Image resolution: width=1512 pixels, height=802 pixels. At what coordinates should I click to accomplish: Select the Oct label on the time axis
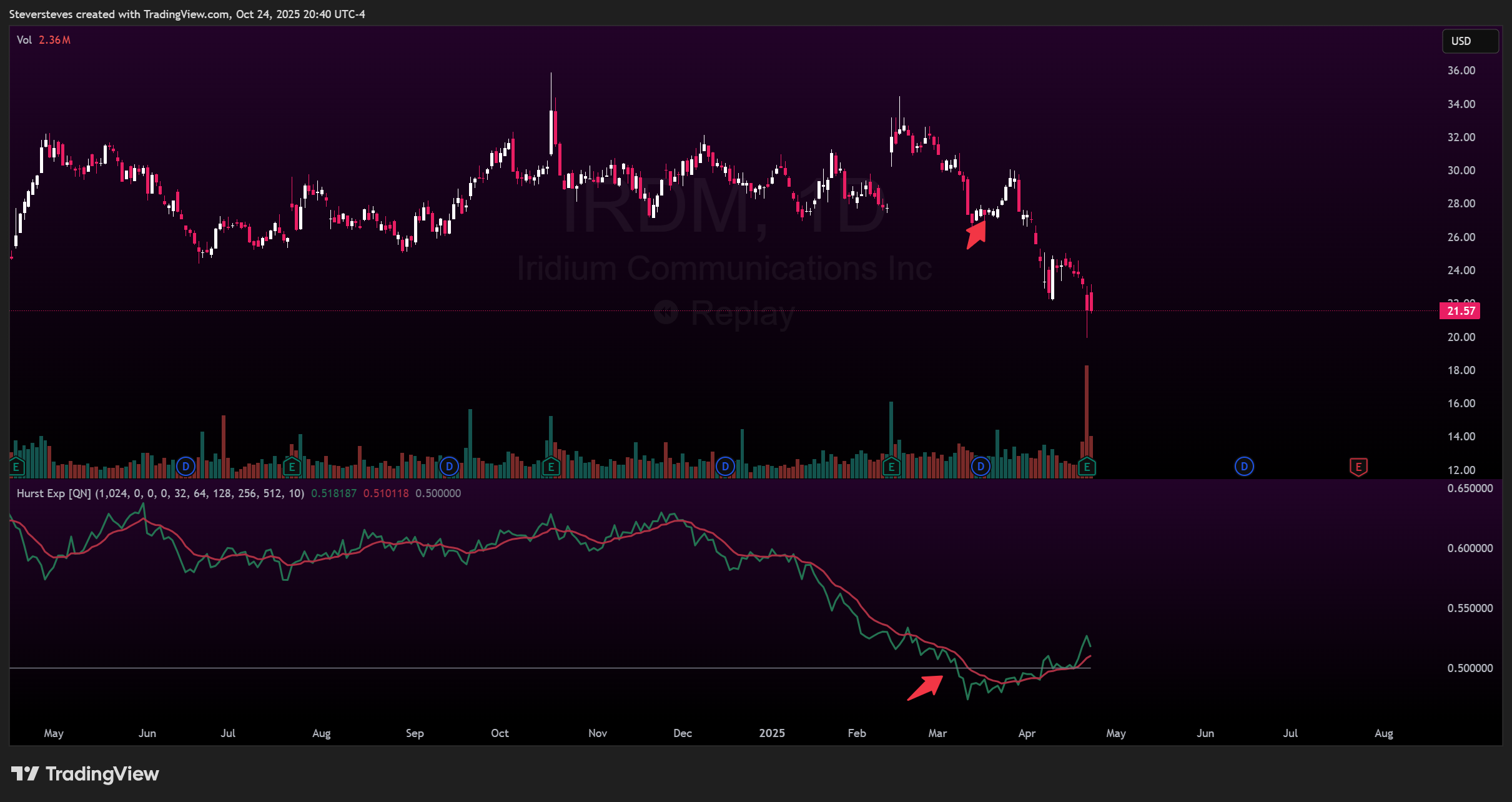pos(500,733)
